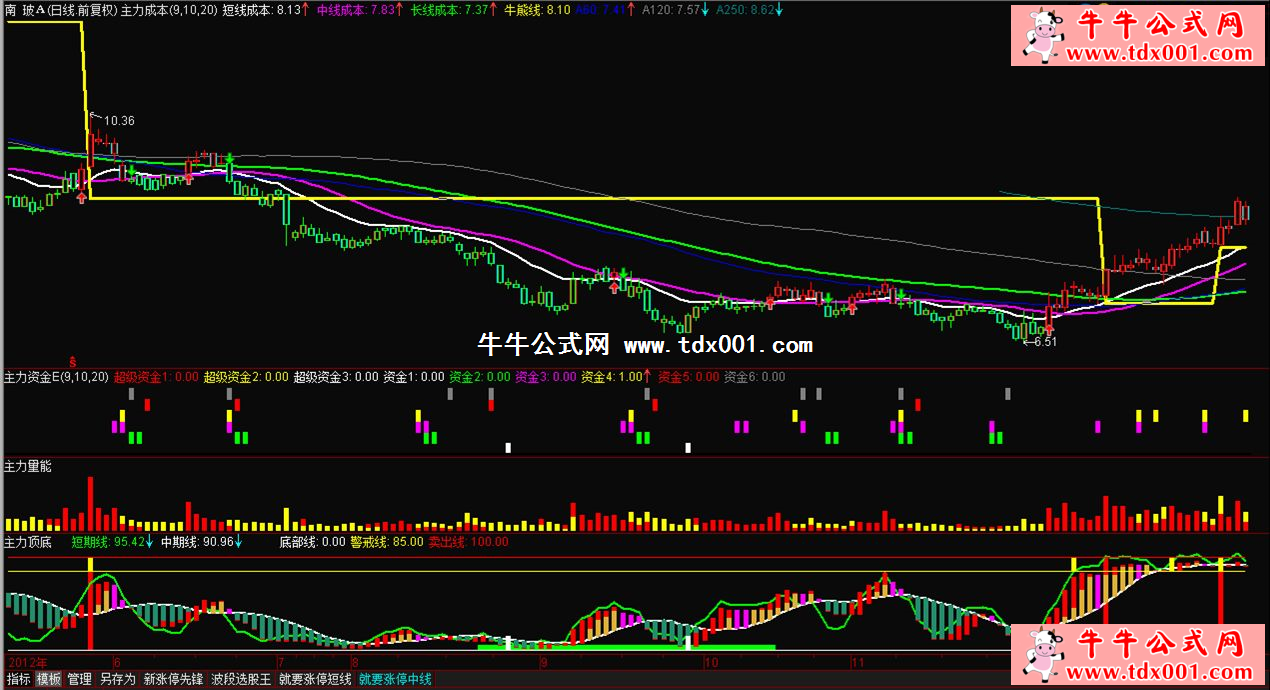
Task: Click the A120: 7.57 readout
Action: click(670, 9)
